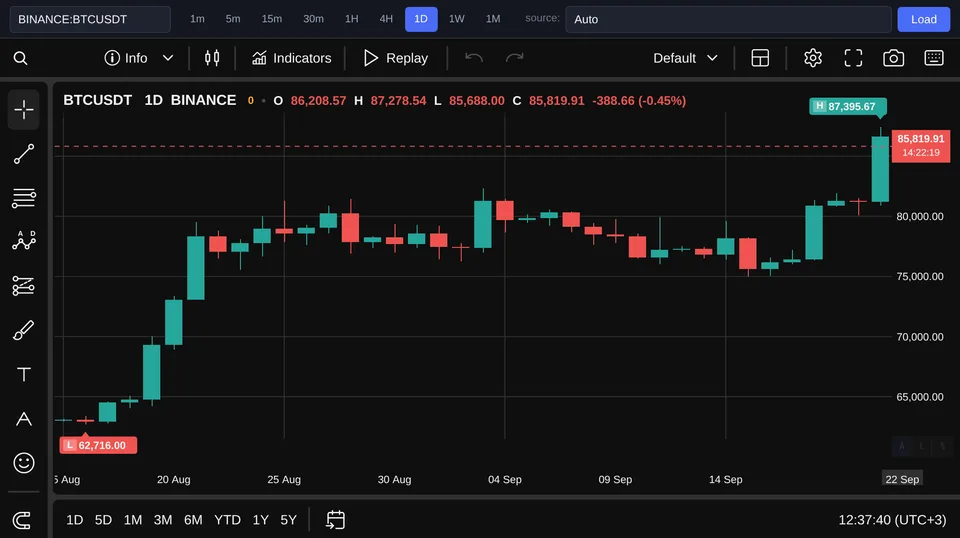Set date range to 1Y
Image resolution: width=960 pixels, height=538 pixels.
tap(261, 520)
